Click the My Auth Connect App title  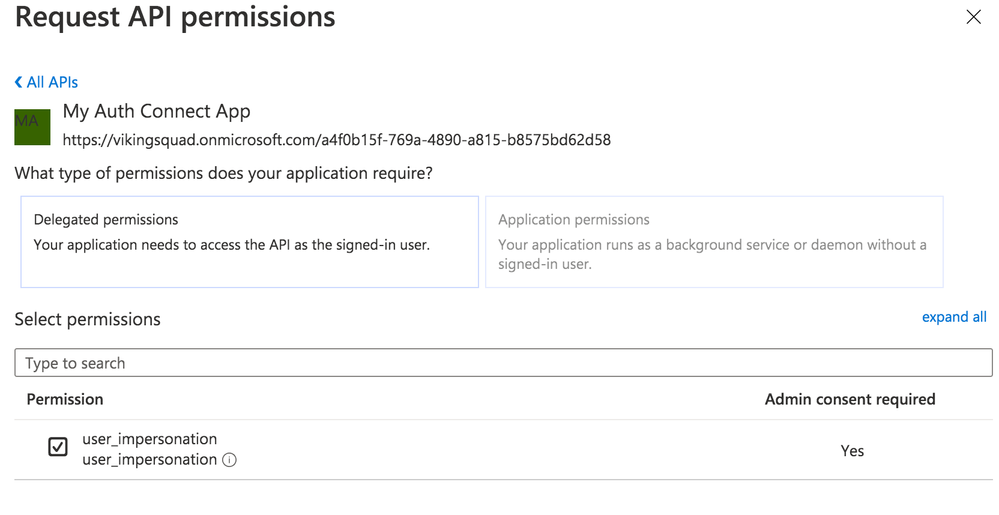tap(156, 111)
